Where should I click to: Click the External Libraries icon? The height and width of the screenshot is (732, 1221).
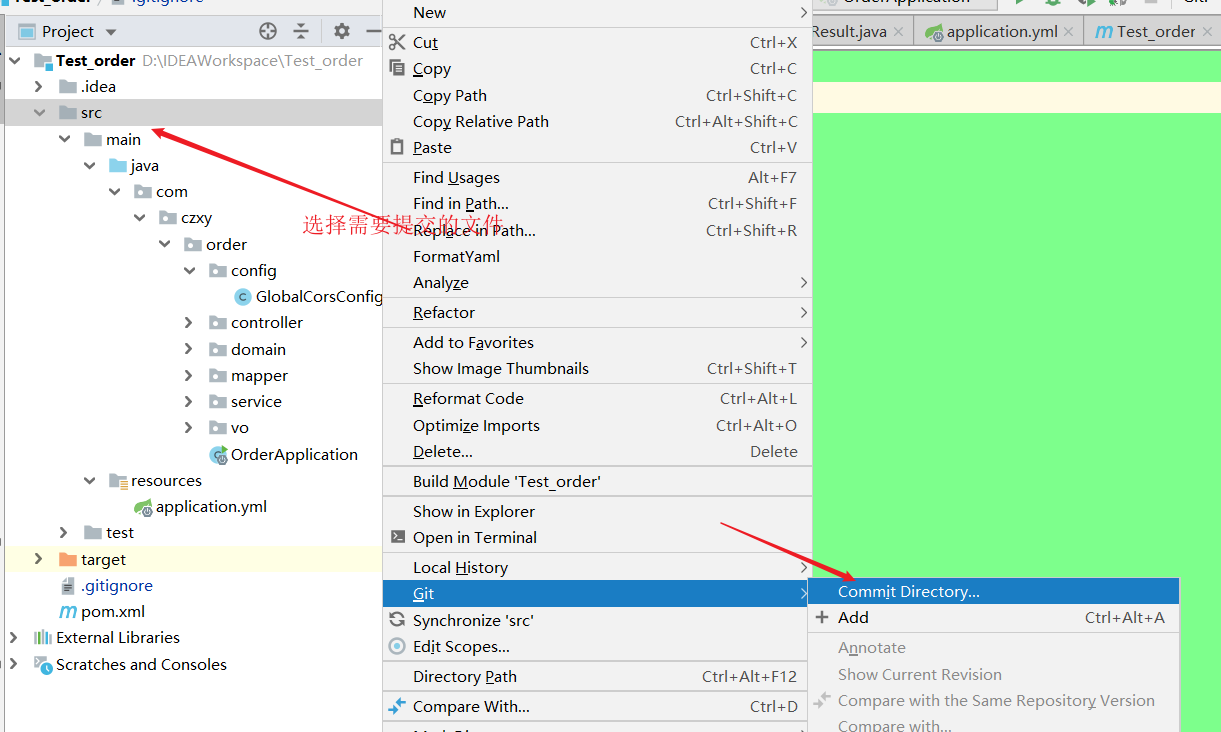point(43,637)
